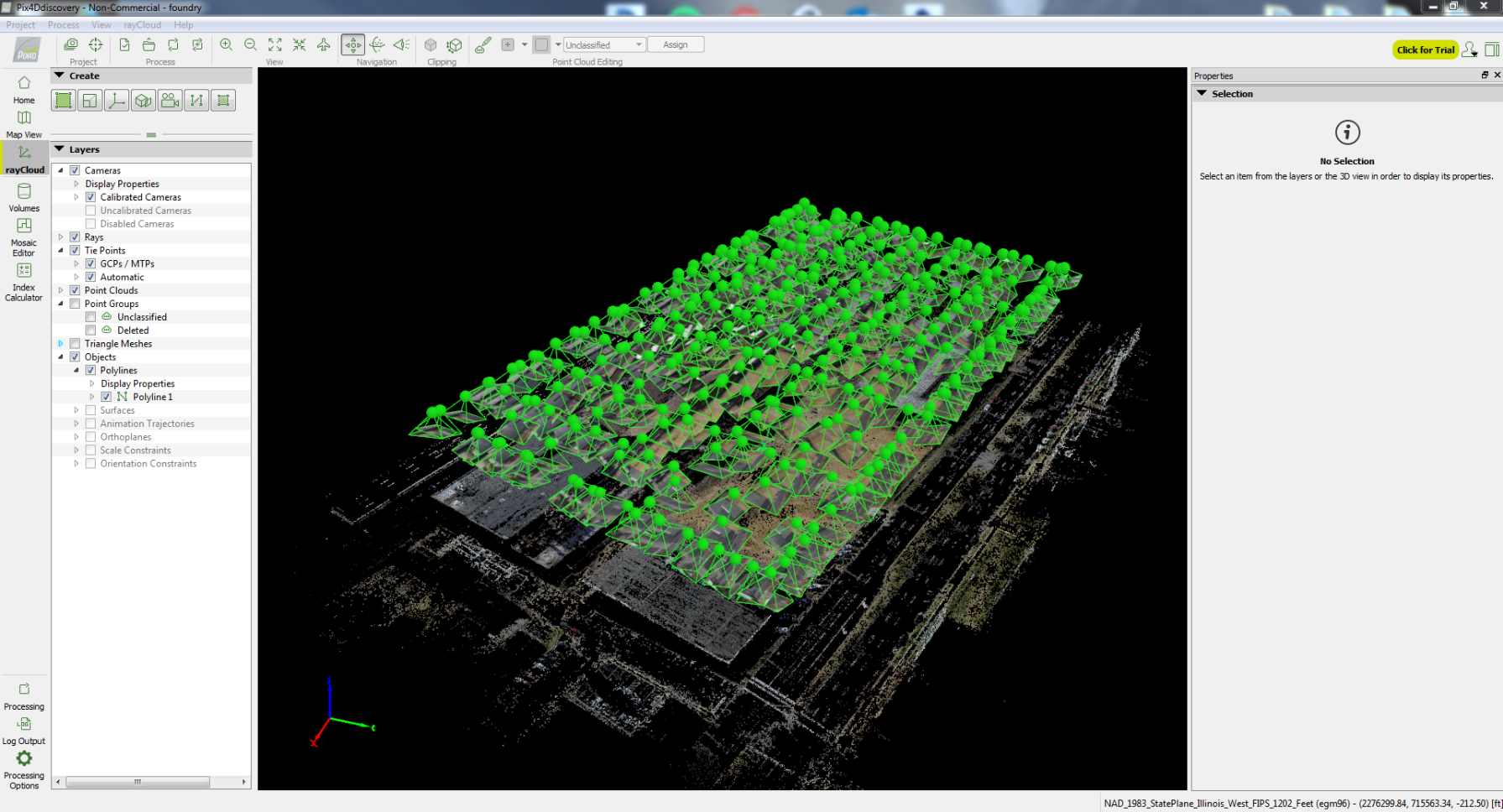Screen dimensions: 1503x812
Task: Show Log Output panel
Action: point(24,731)
